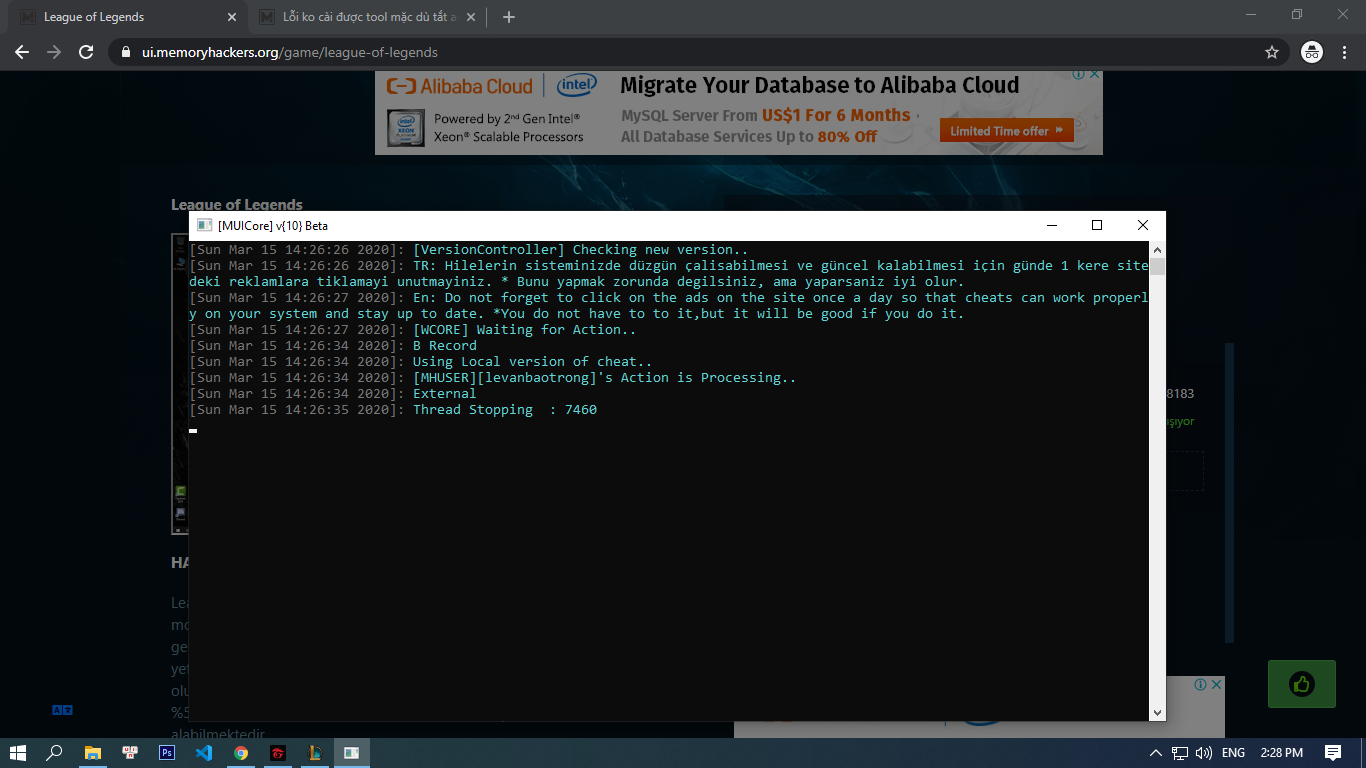
Task: Open League of Legends client from taskbar
Action: pyautogui.click(x=315, y=752)
